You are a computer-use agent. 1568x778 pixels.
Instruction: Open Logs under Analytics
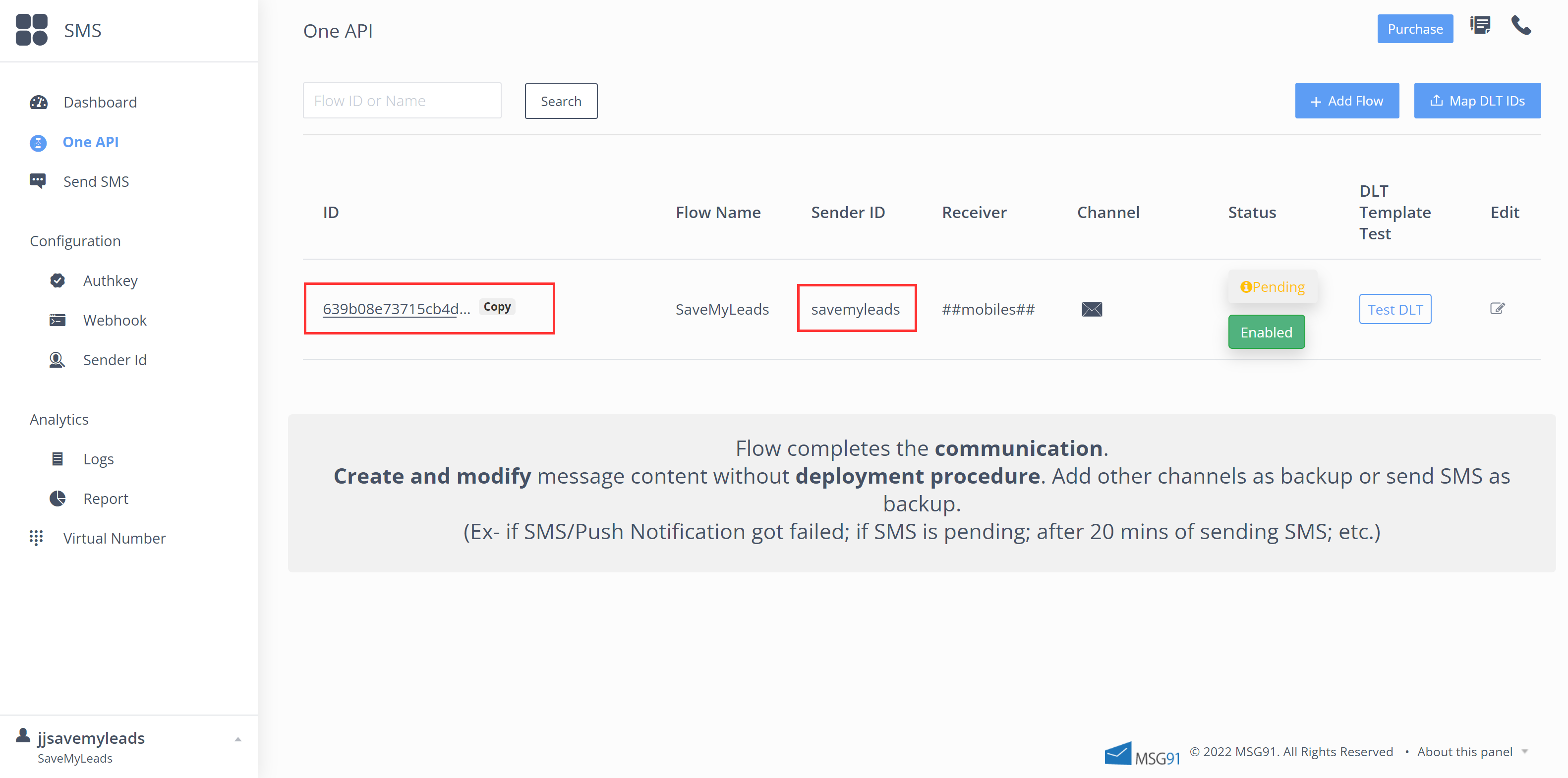99,459
